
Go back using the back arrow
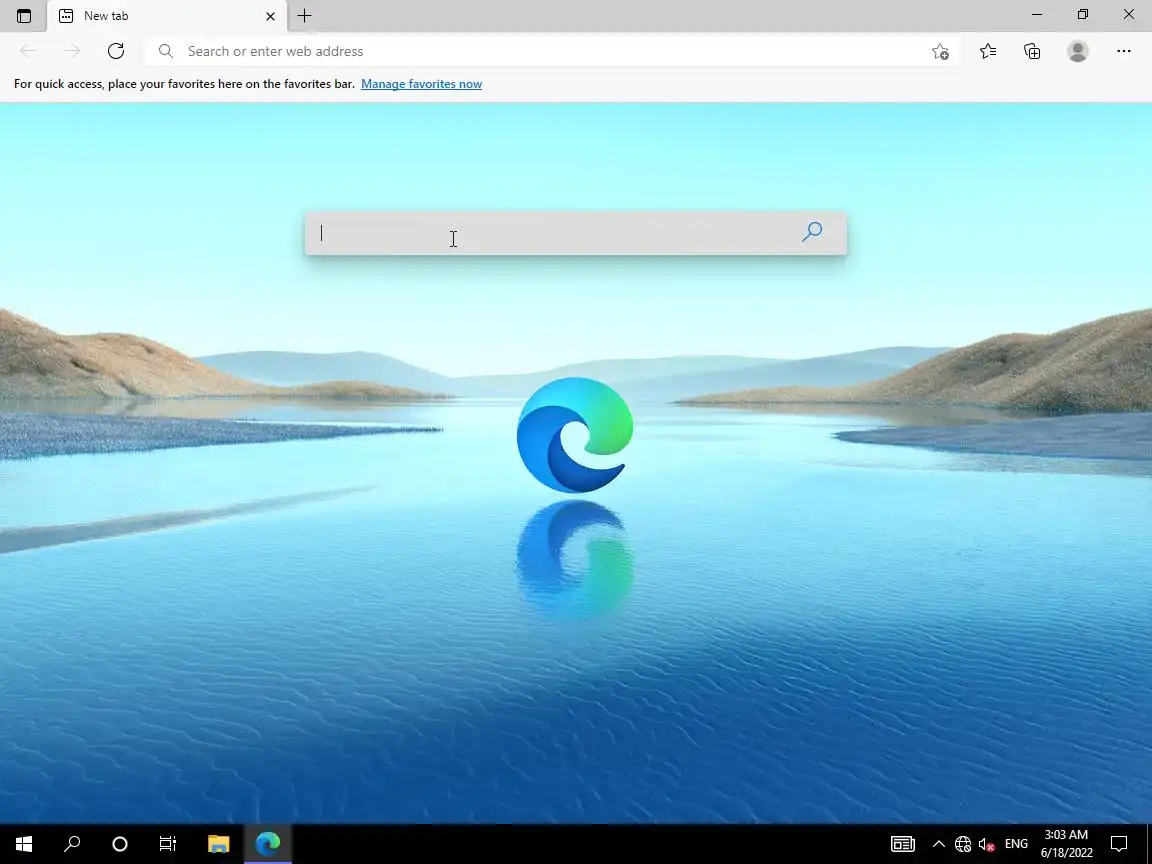point(28,51)
